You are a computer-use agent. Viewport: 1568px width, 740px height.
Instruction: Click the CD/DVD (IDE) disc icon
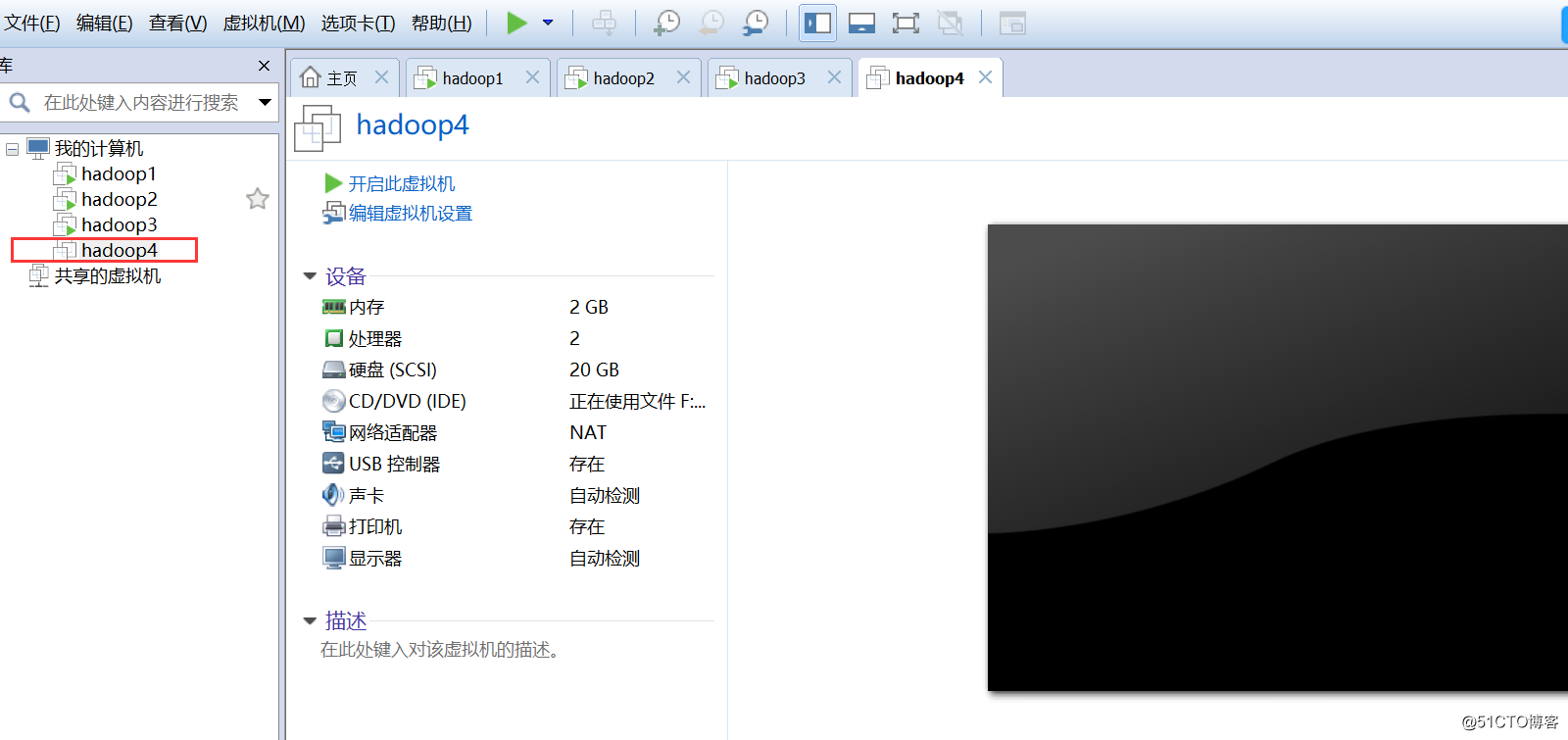[333, 401]
